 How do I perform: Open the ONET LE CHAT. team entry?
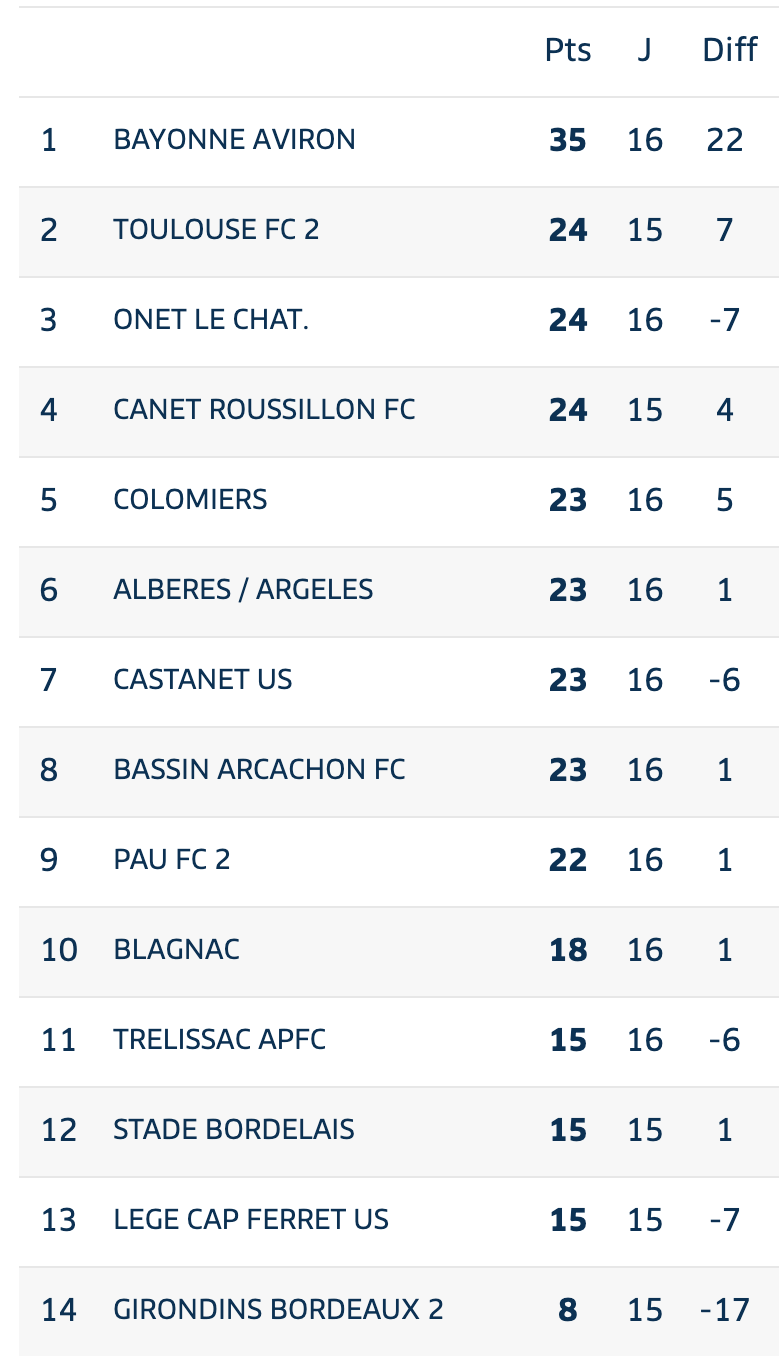click(211, 320)
